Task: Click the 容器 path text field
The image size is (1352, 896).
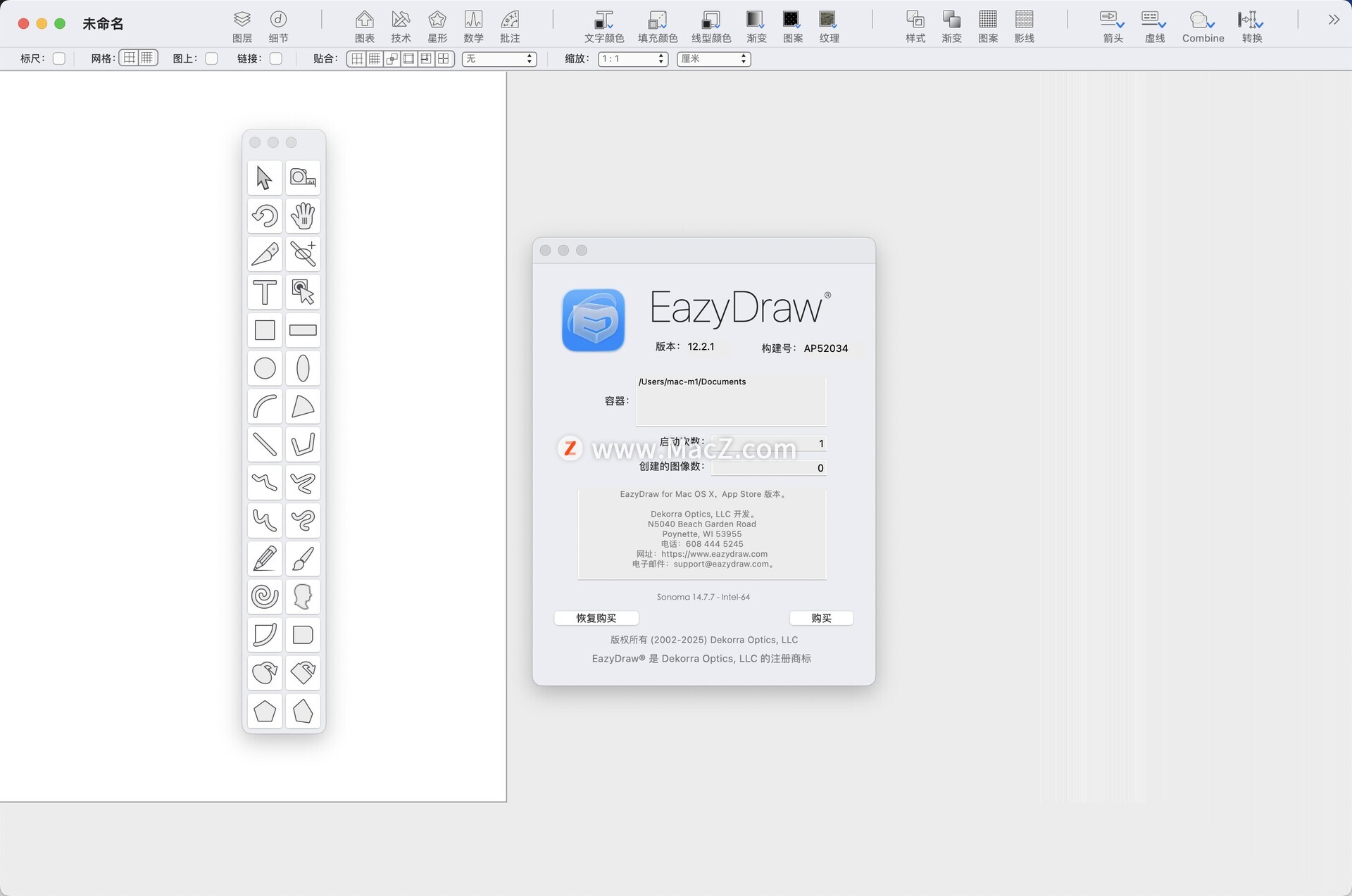Action: pyautogui.click(x=730, y=401)
